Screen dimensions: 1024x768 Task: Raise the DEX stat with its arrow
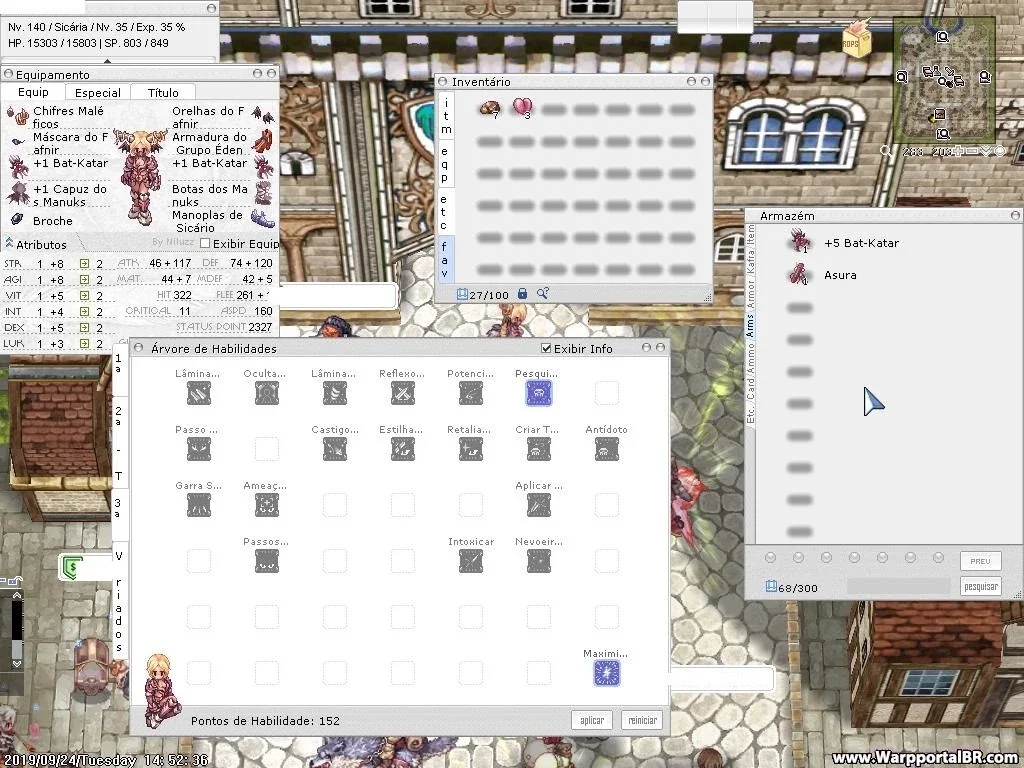(84, 328)
